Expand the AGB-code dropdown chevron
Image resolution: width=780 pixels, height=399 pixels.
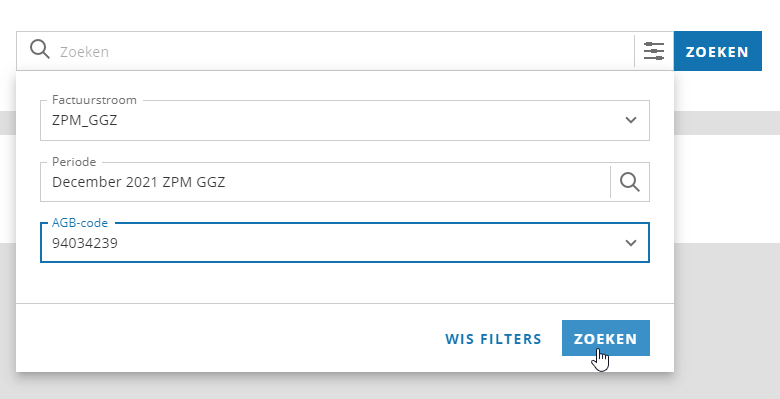click(x=631, y=243)
